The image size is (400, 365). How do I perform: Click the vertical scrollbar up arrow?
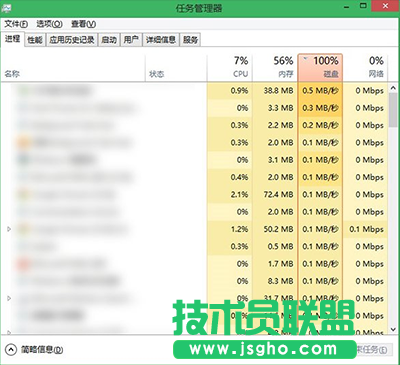pyautogui.click(x=393, y=87)
